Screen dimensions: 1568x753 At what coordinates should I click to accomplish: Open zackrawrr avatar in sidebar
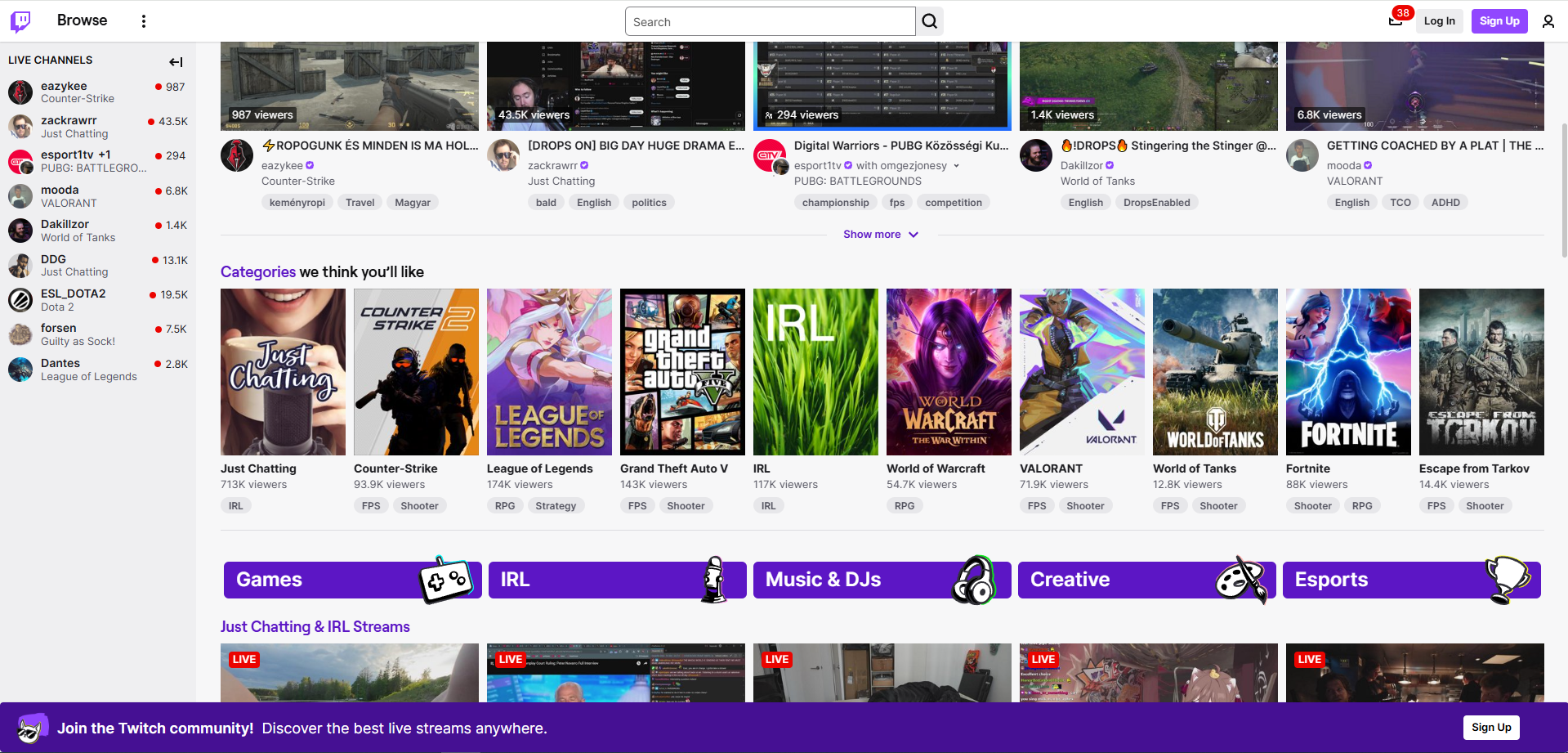[x=20, y=127]
